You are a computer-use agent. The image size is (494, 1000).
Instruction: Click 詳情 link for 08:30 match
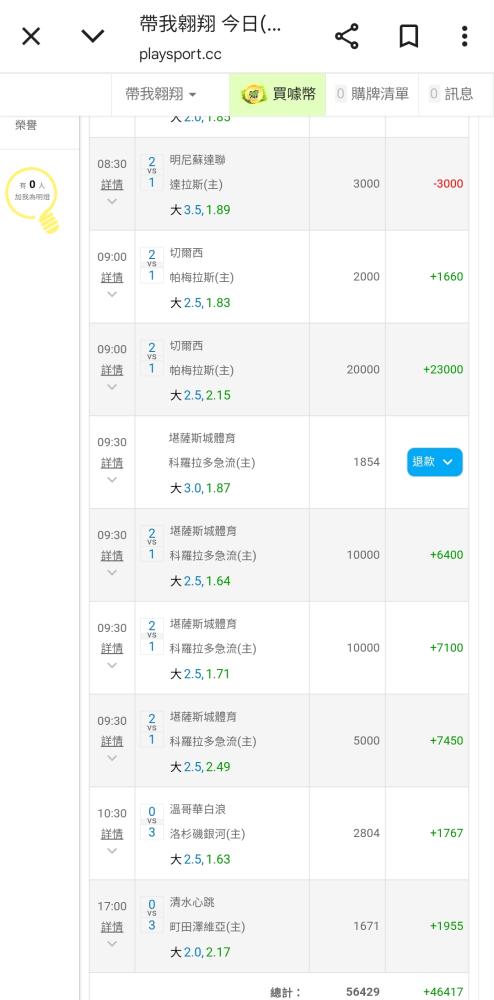point(112,185)
